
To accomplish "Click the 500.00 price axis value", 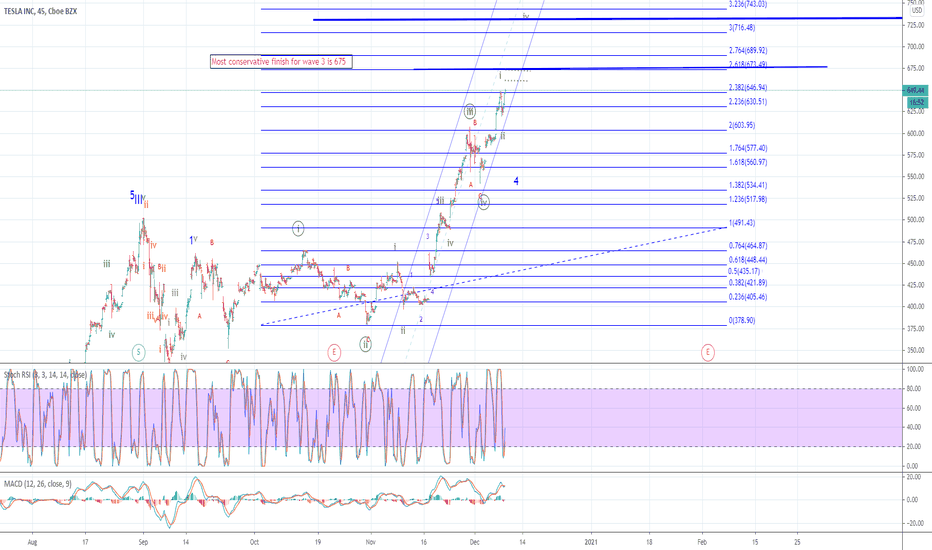I will point(915,220).
